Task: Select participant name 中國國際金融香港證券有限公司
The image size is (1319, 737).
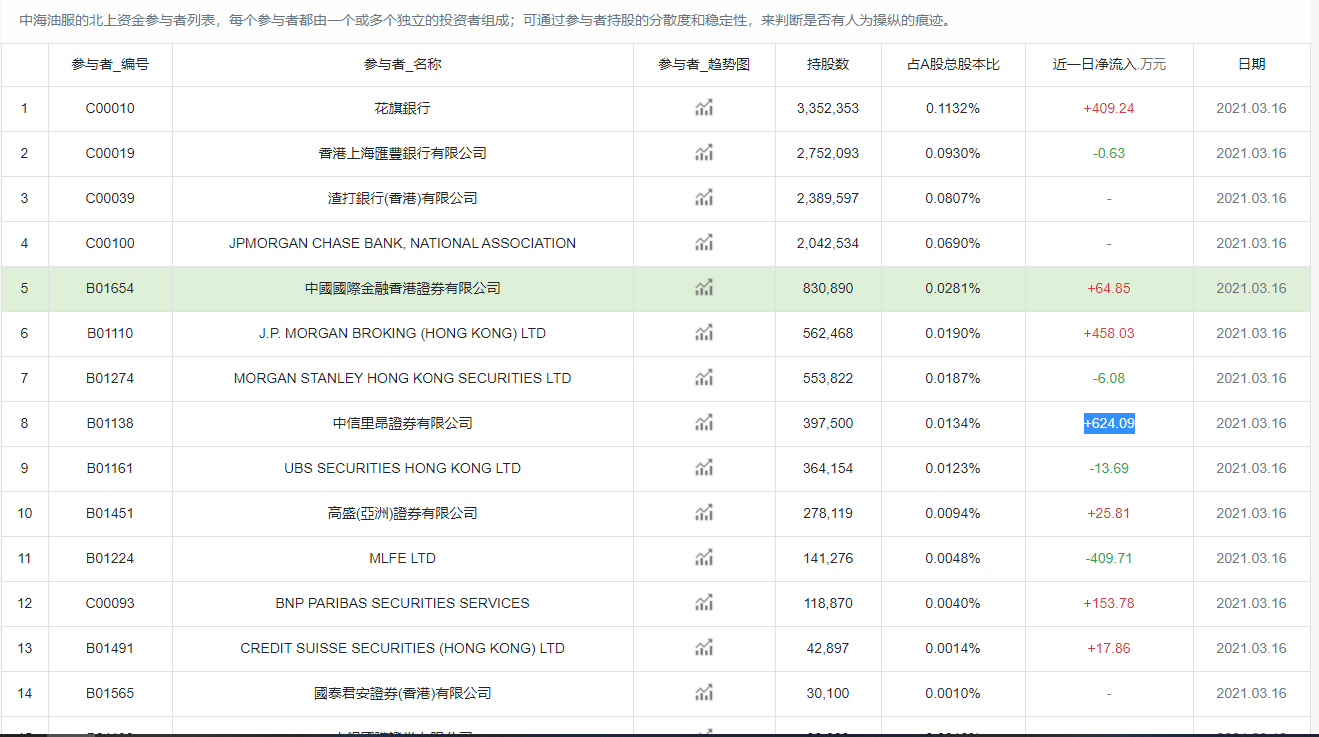Action: click(402, 288)
